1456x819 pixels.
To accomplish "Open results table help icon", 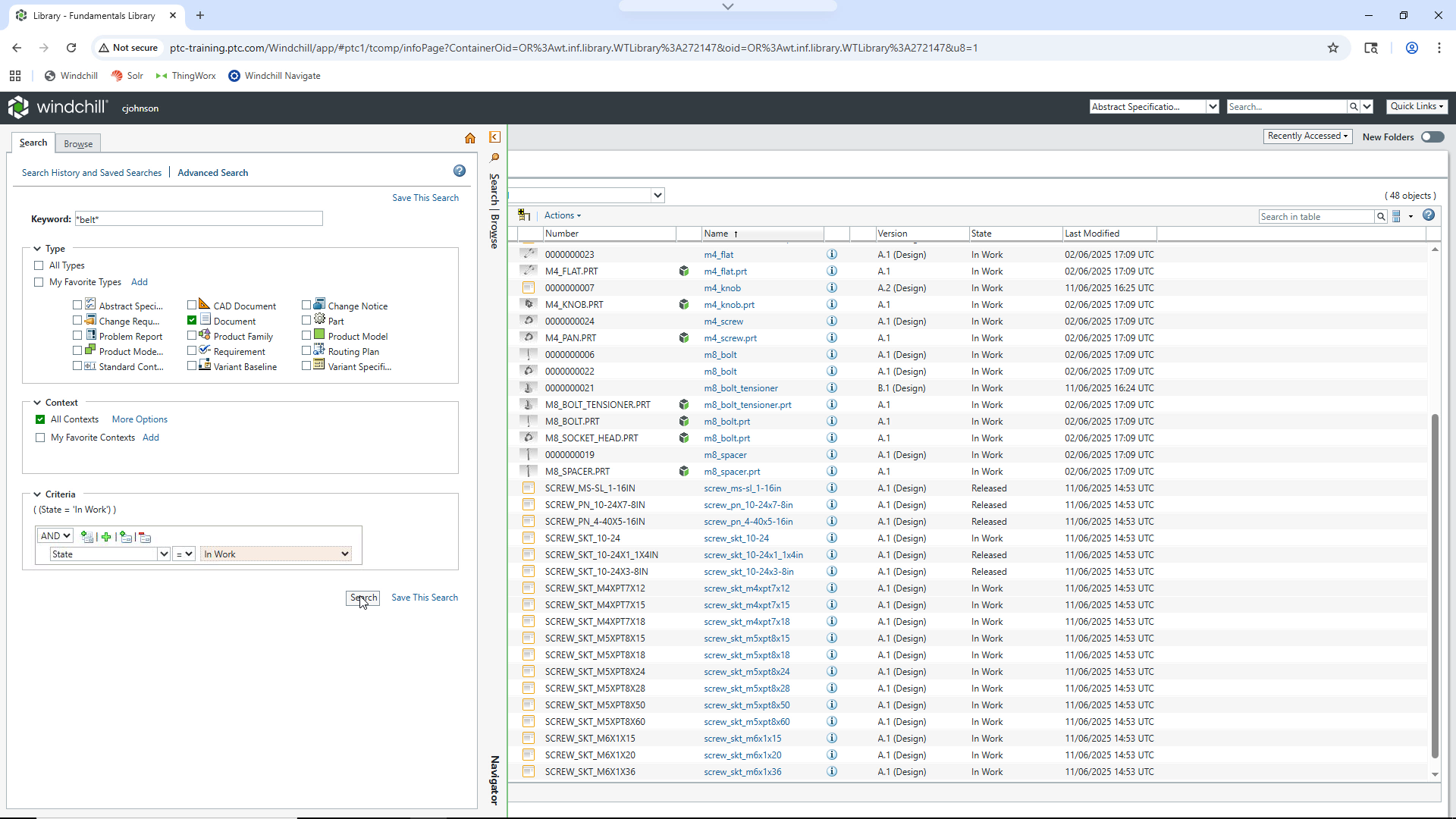I will (1429, 215).
